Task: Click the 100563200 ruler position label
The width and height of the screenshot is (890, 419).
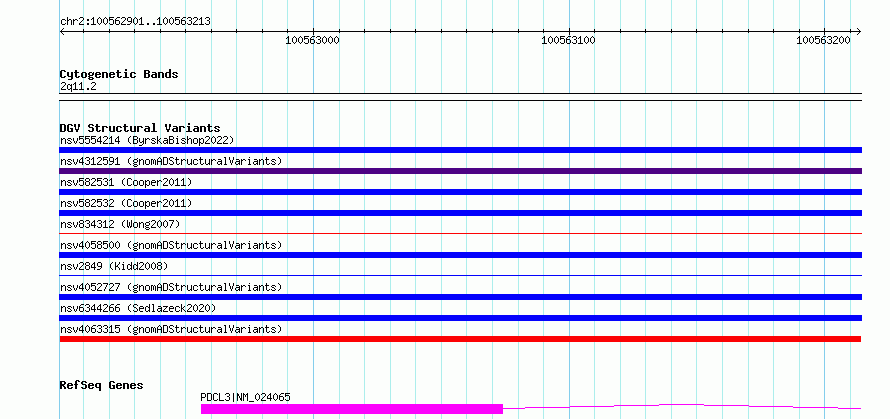Action: pyautogui.click(x=823, y=40)
